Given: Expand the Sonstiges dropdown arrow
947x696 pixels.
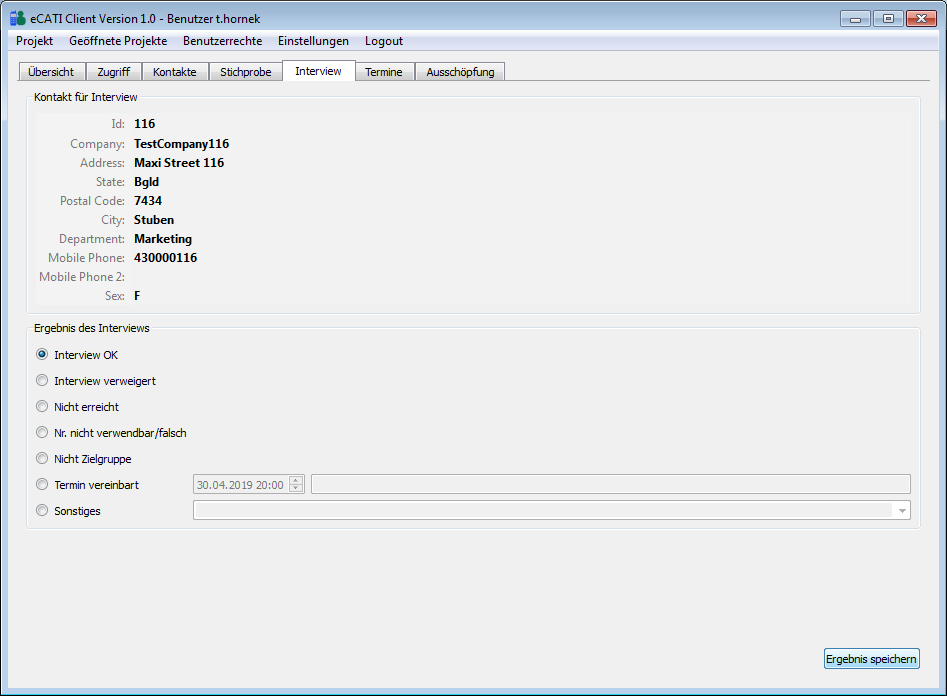Looking at the screenshot, I should [x=902, y=511].
